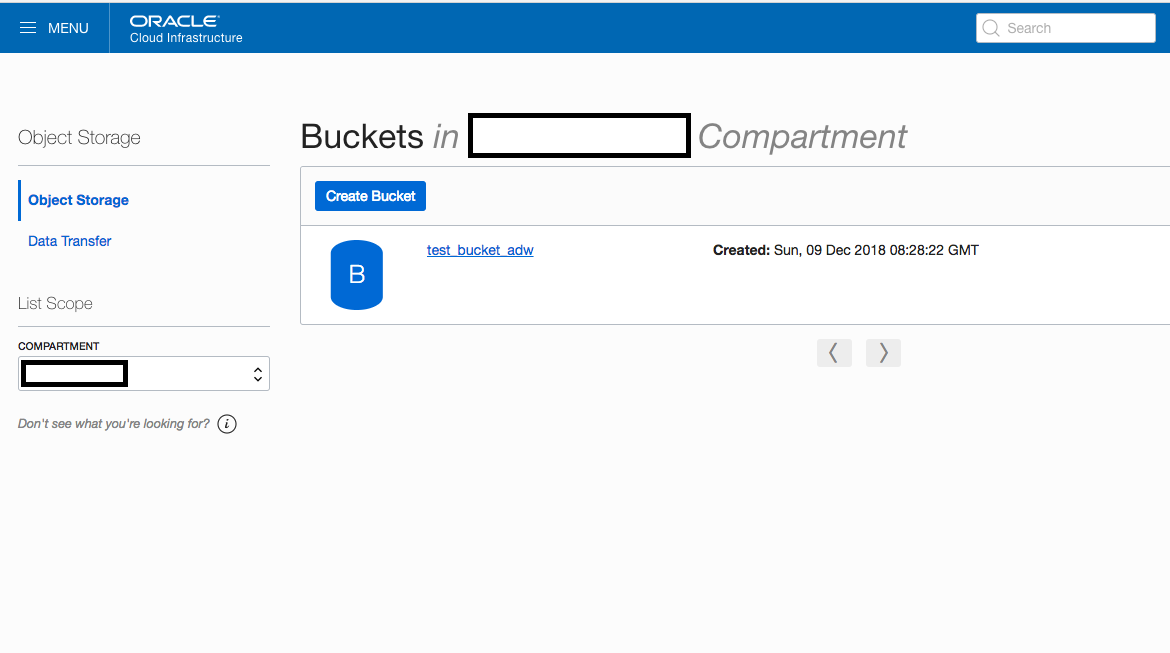1170x653 pixels.
Task: Click the compartment selector up-down arrows
Action: point(257,374)
